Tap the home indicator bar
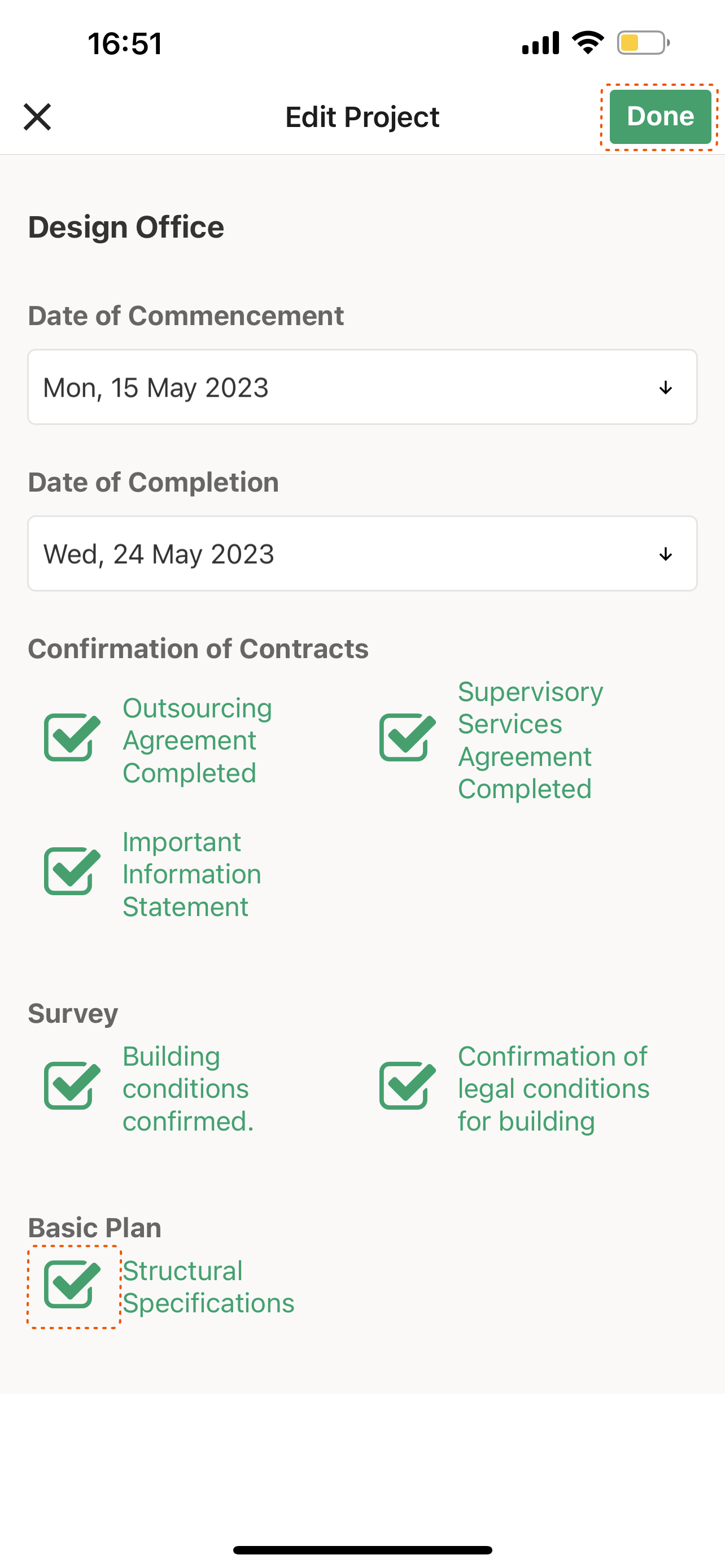 (362, 1550)
